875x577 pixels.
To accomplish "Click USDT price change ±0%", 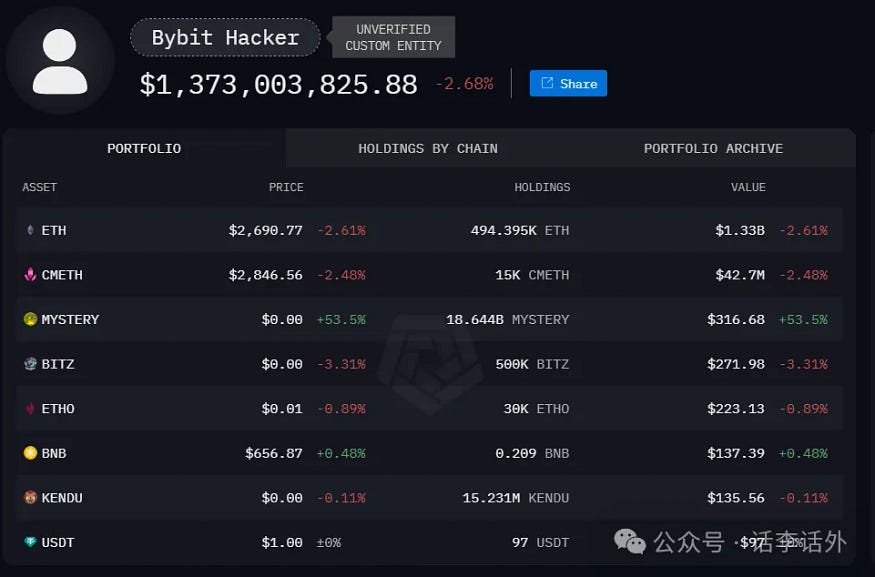I will click(329, 543).
